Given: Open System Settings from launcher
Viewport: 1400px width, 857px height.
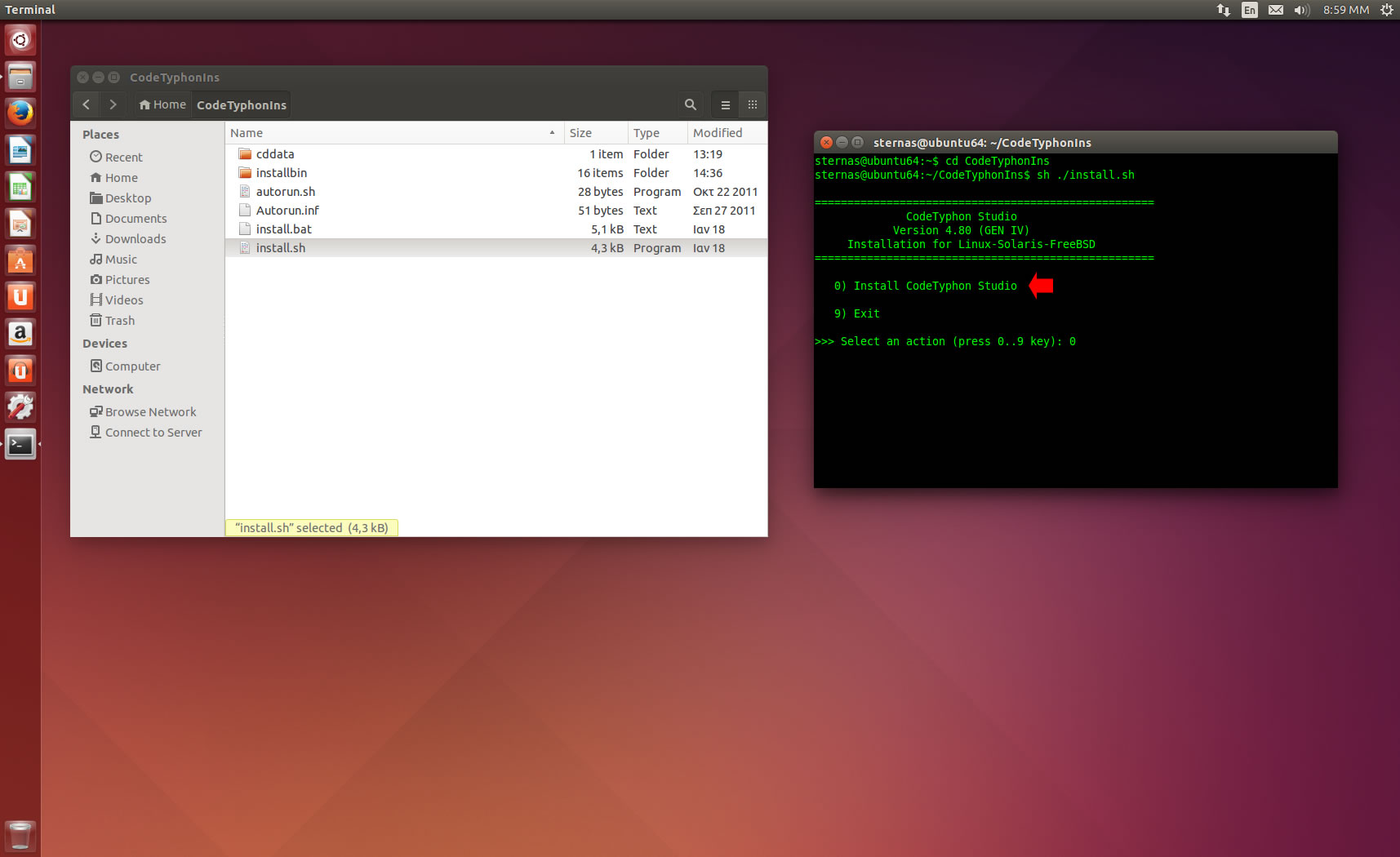Looking at the screenshot, I should pyautogui.click(x=20, y=407).
